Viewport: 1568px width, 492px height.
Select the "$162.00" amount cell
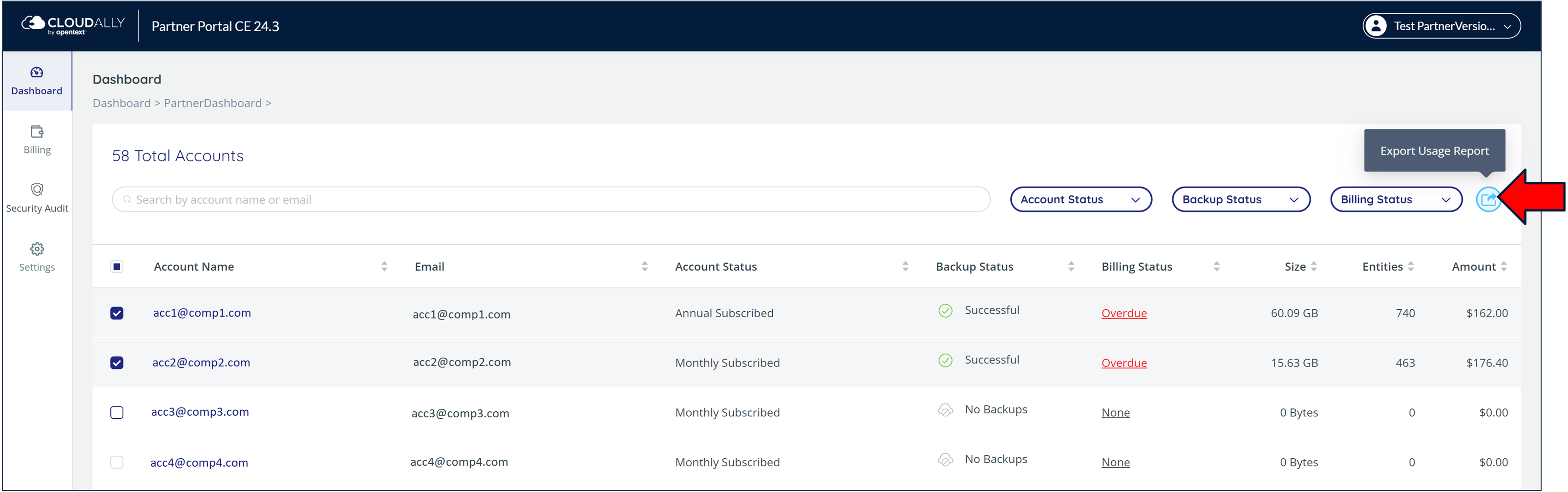(x=1487, y=313)
